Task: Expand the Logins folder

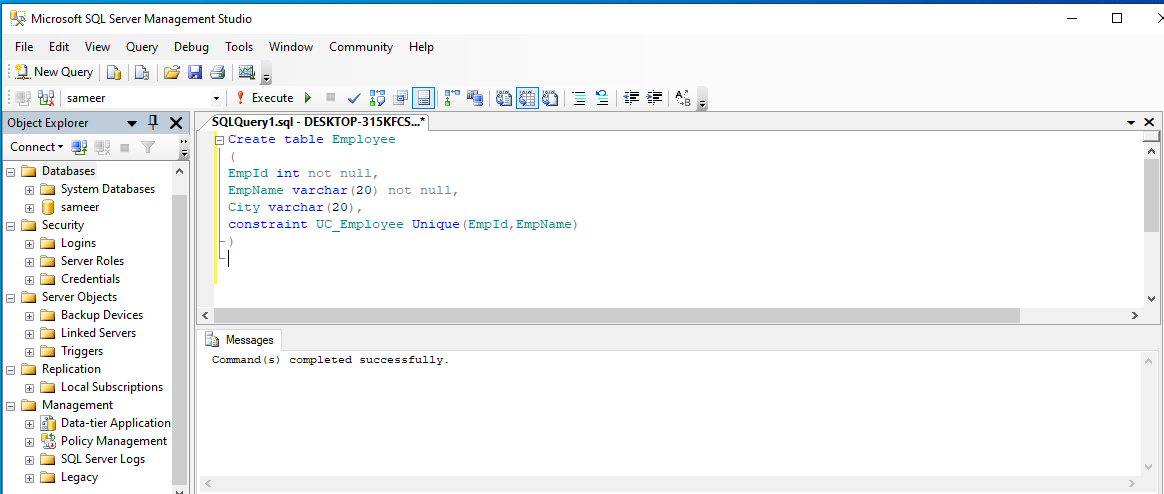Action: pyautogui.click(x=30, y=244)
